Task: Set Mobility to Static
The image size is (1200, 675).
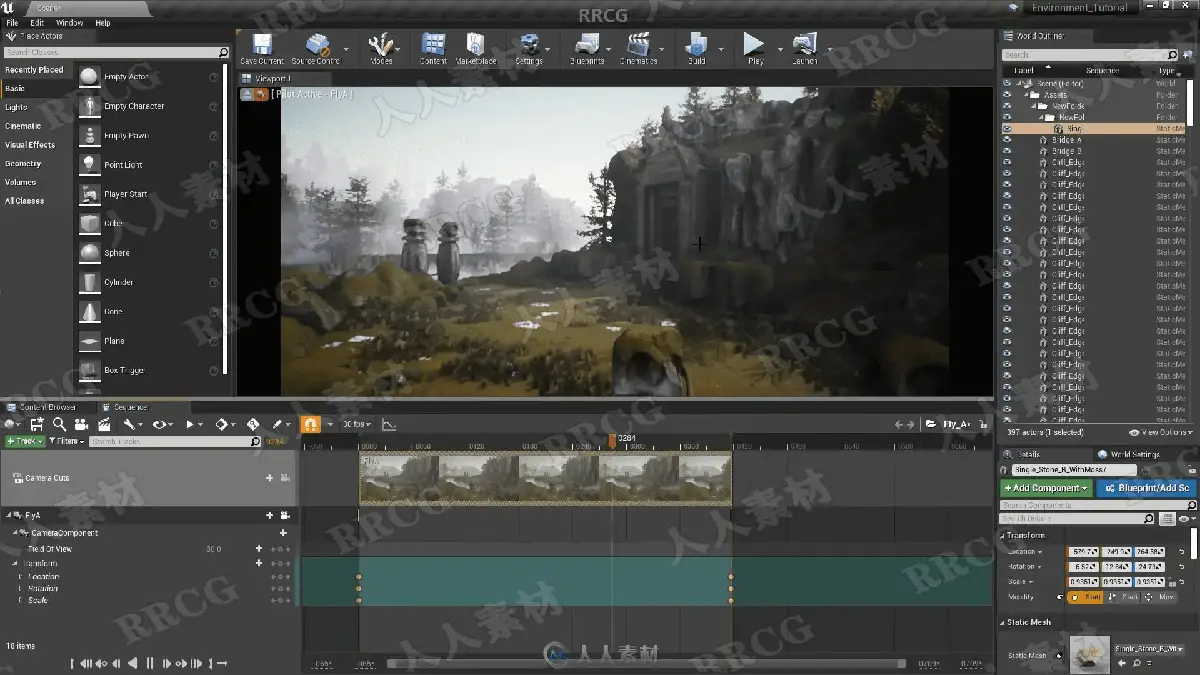Action: pos(1086,597)
